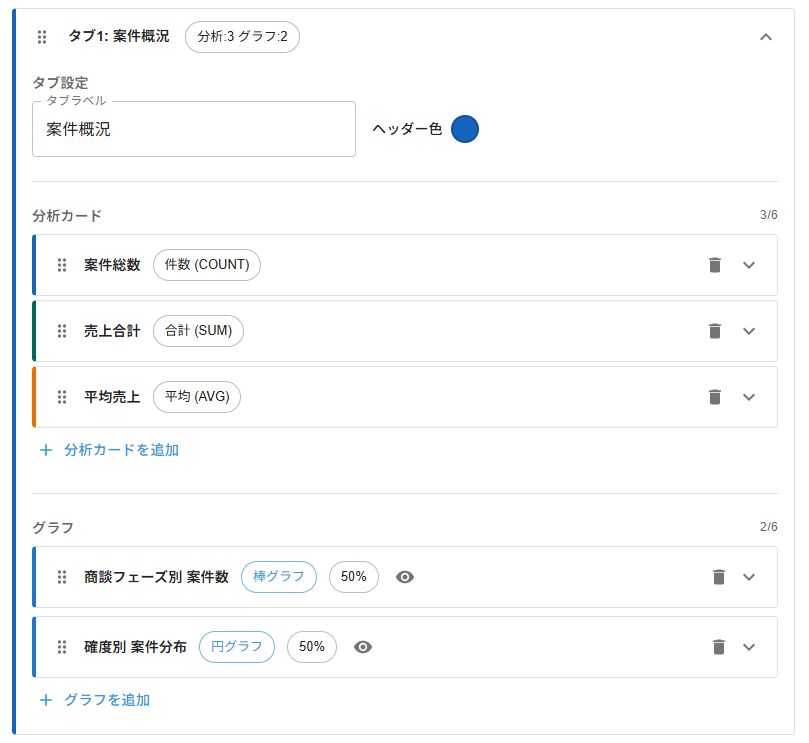Click the trash icon beside 売上合計
809x743 pixels.
[714, 330]
